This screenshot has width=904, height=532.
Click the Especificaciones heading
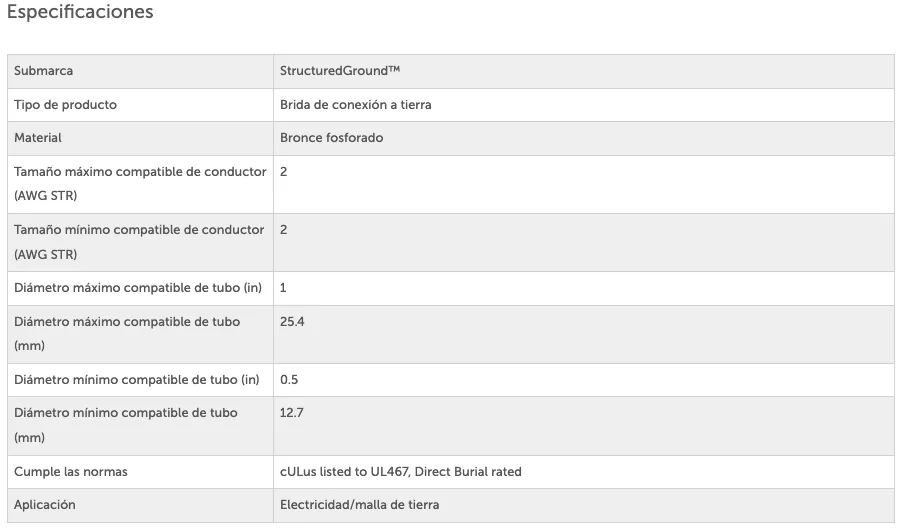coord(80,12)
